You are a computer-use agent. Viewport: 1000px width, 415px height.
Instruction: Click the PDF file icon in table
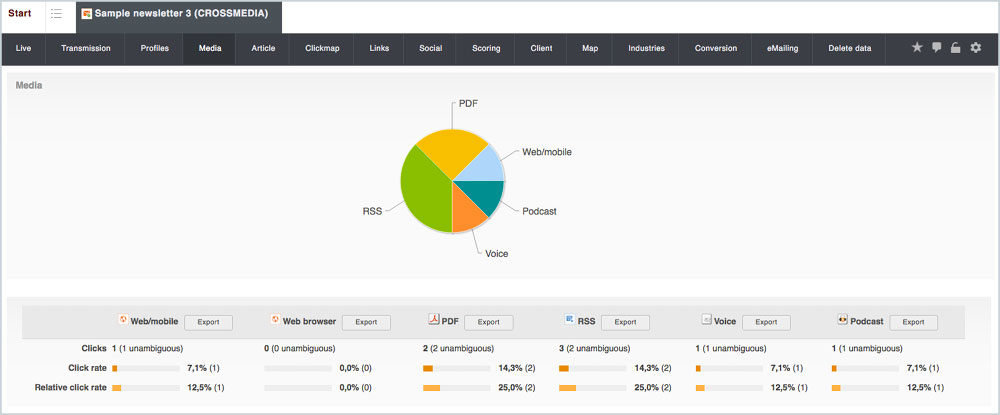click(x=434, y=320)
